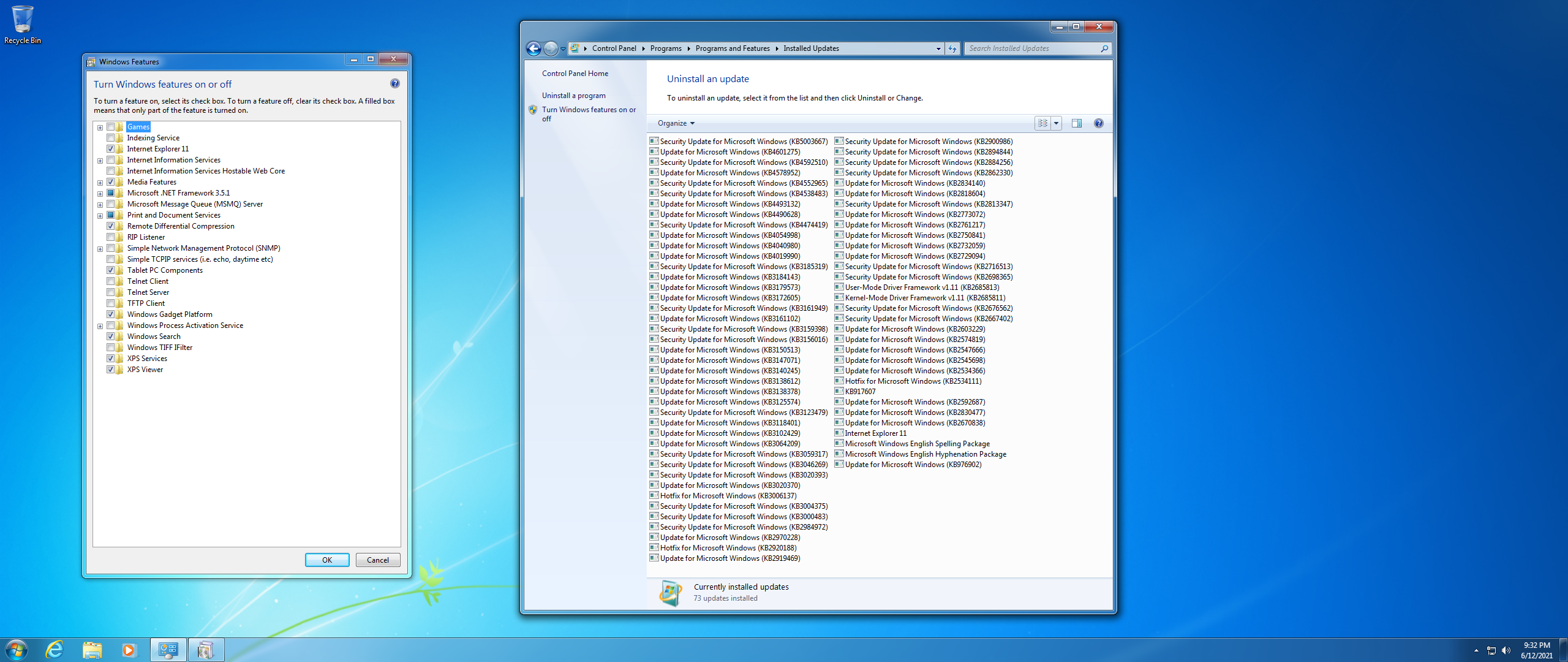This screenshot has height=662, width=1568.
Task: Select Windows TIFF IFilter feature row
Action: click(x=159, y=348)
